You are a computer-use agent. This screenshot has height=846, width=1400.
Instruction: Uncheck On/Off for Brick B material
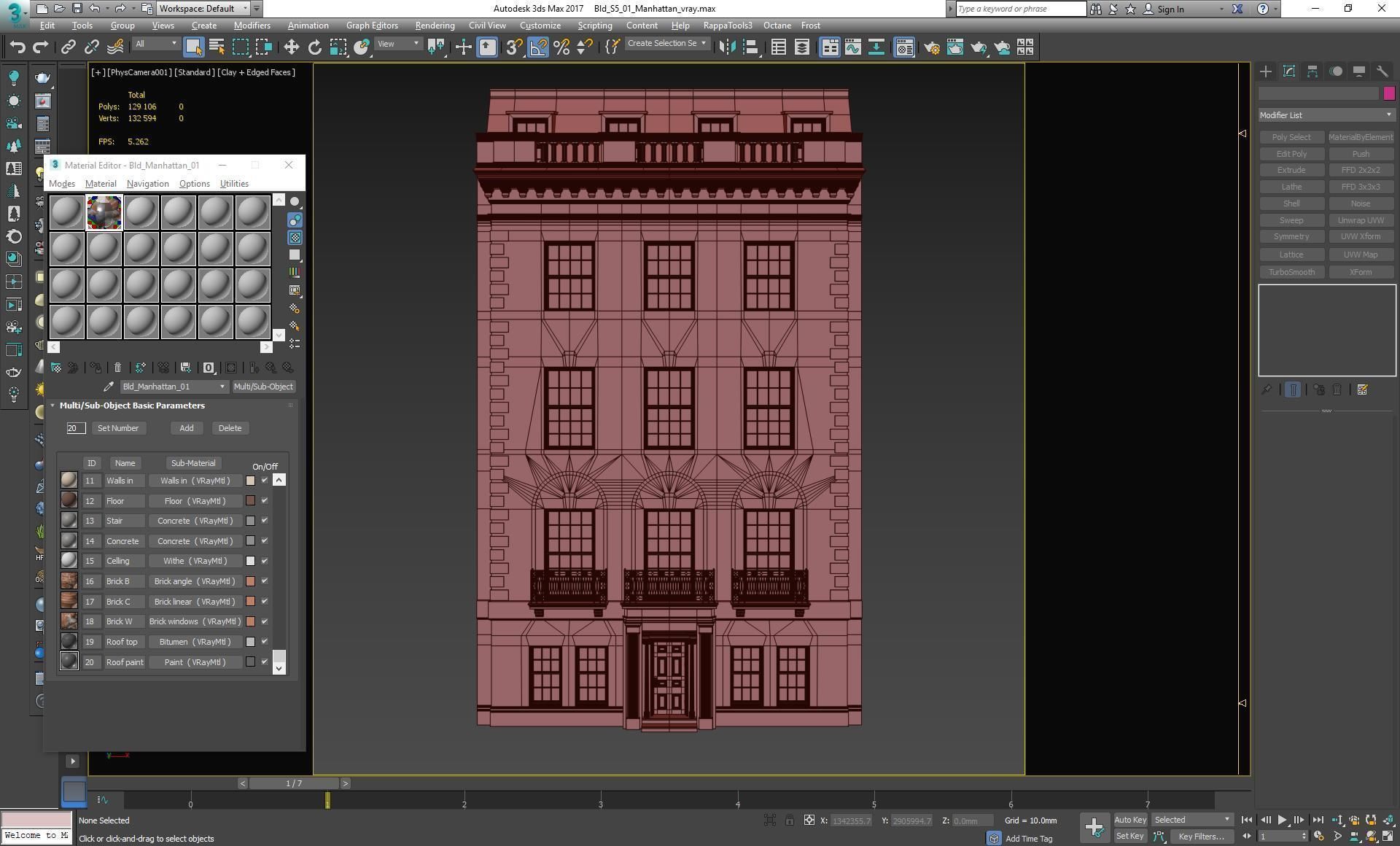(265, 581)
